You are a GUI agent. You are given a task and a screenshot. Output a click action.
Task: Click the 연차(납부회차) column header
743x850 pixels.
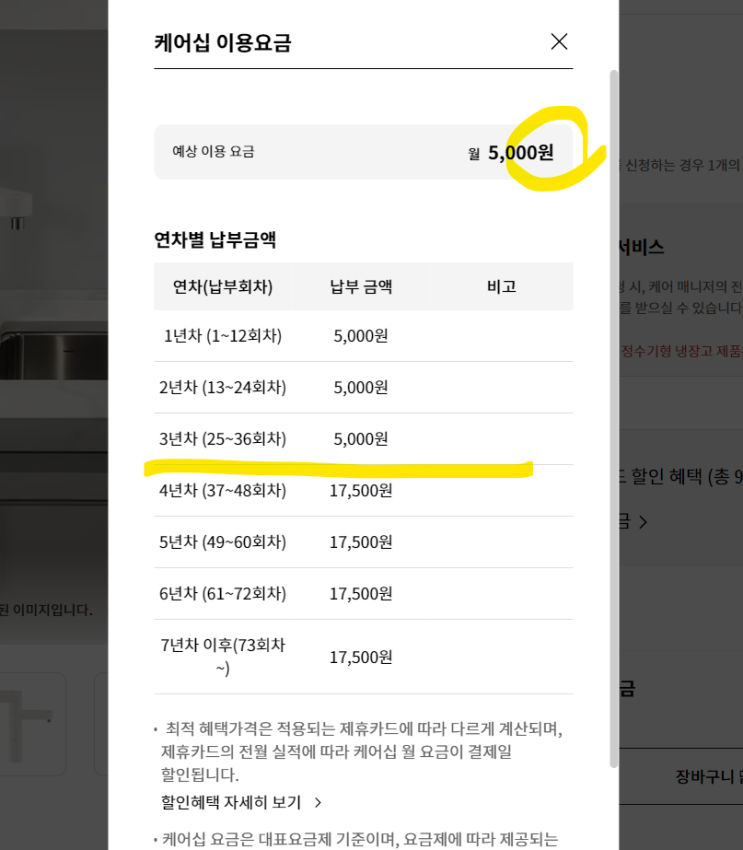click(x=223, y=286)
